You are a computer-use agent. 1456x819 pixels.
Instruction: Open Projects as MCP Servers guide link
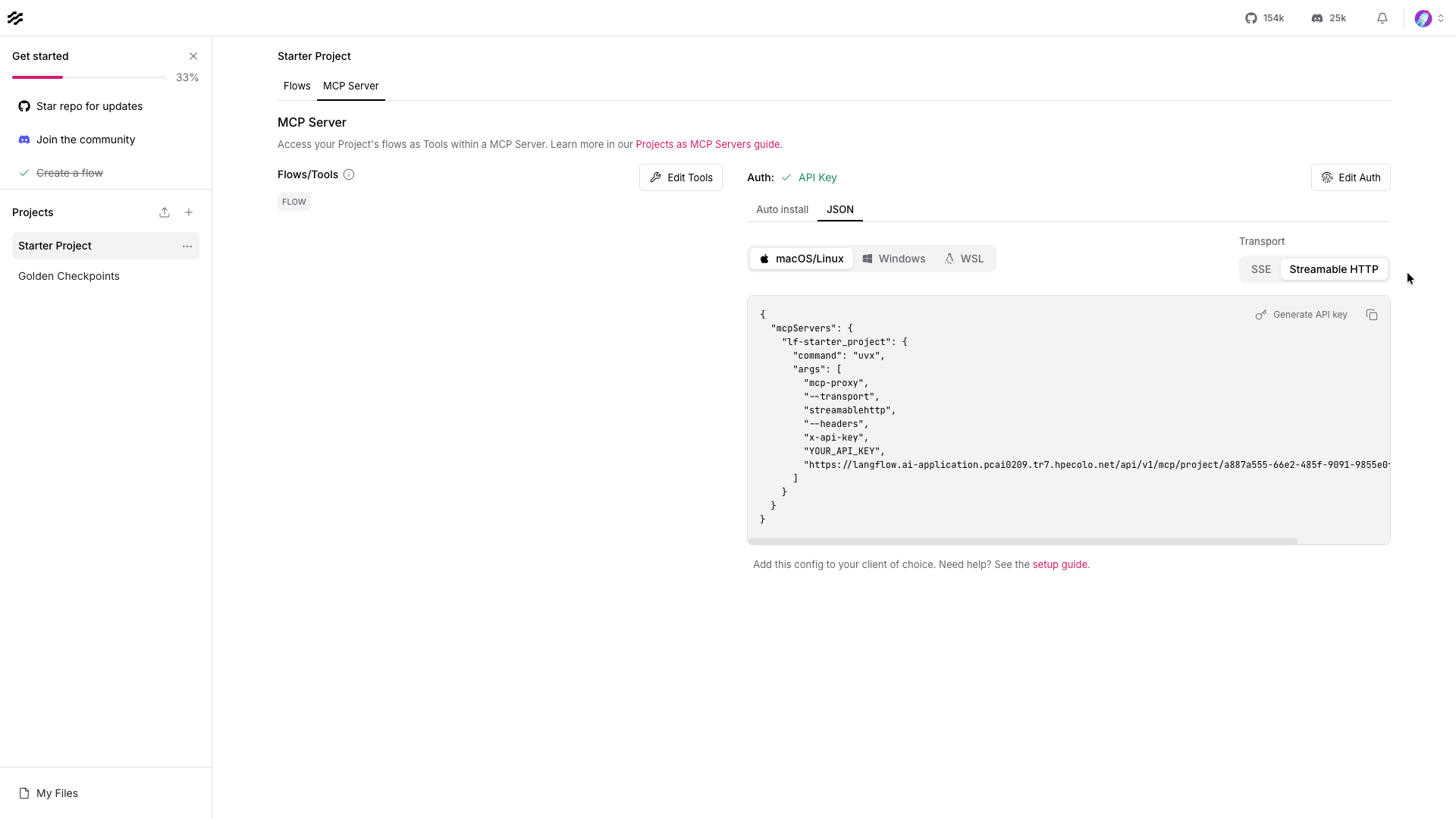[x=708, y=144]
